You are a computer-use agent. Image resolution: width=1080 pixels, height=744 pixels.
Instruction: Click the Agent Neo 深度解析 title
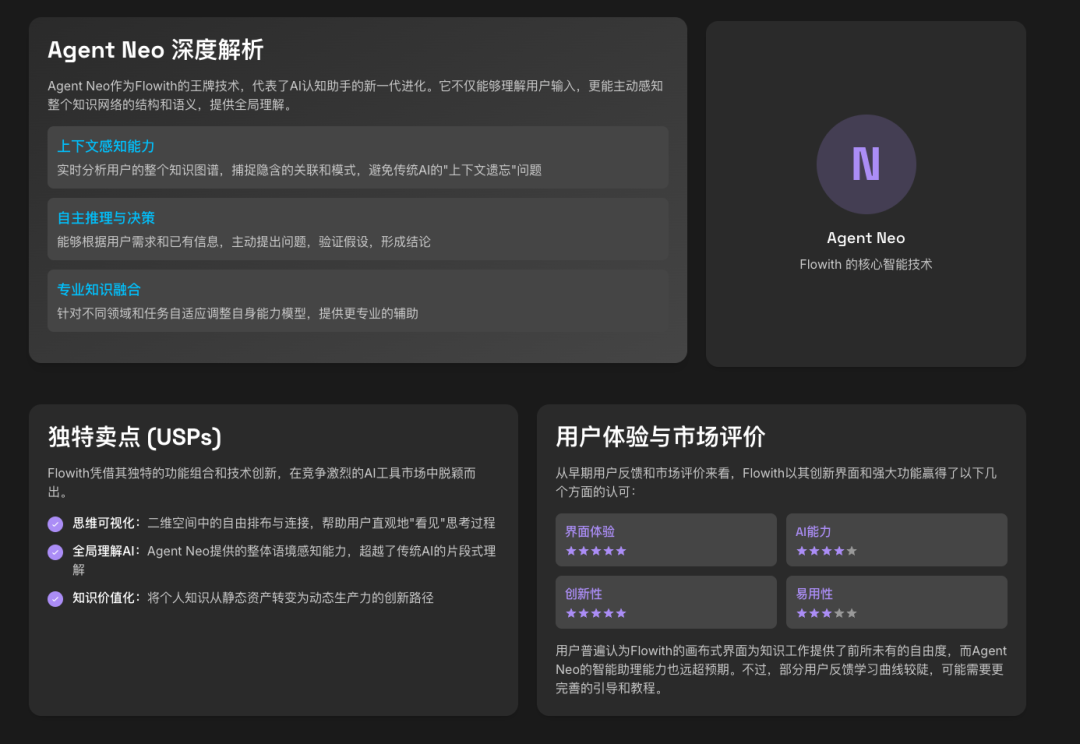click(x=156, y=50)
